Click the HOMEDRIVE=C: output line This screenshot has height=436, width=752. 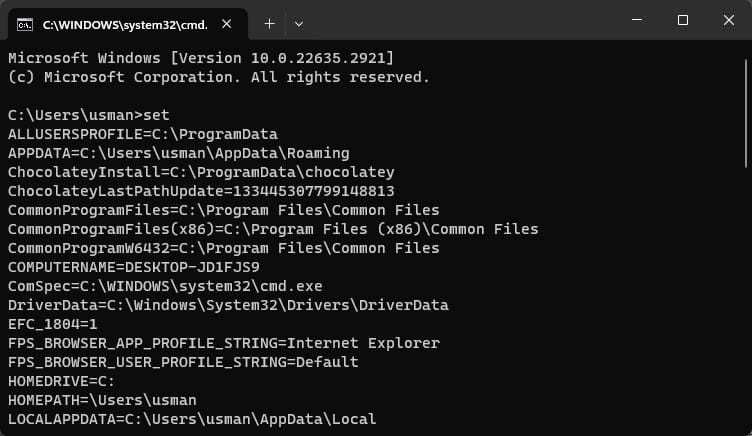[x=61, y=381]
